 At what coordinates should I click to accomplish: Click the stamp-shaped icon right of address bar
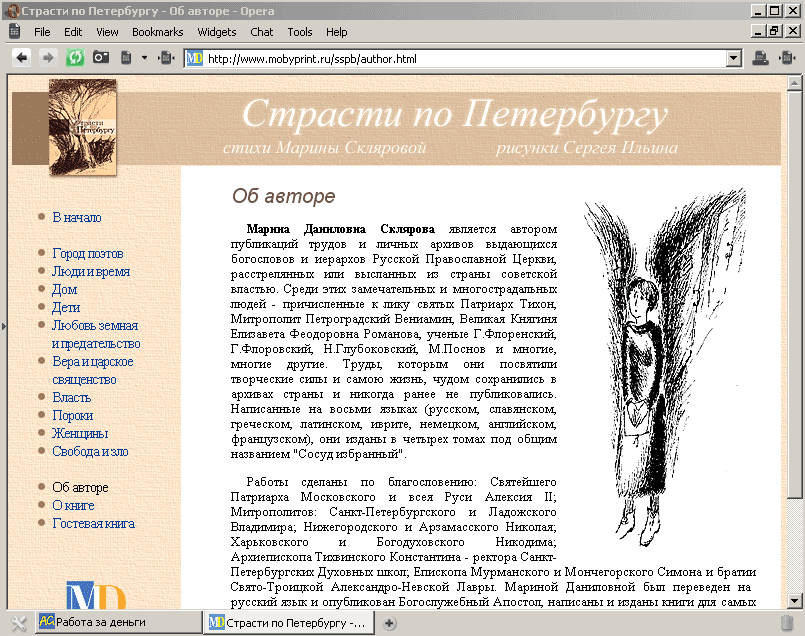point(760,58)
